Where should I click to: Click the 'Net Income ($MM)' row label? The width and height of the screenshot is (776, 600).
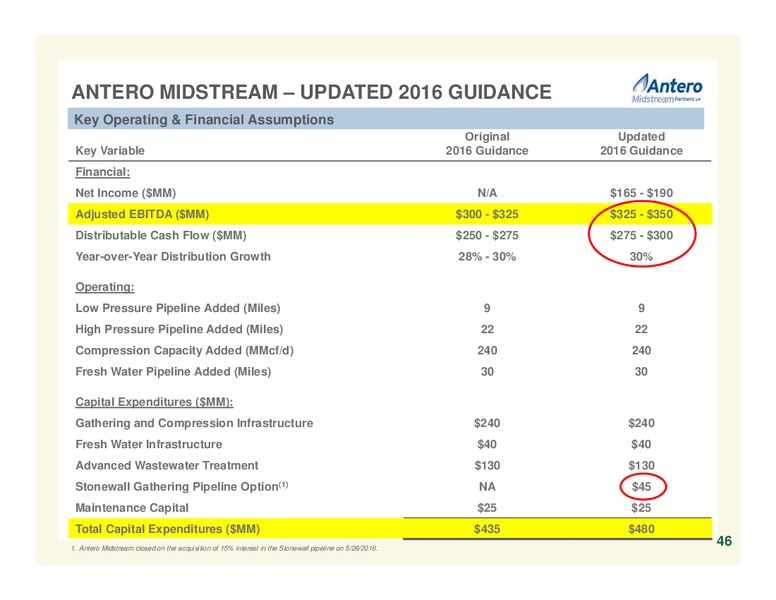[x=126, y=193]
